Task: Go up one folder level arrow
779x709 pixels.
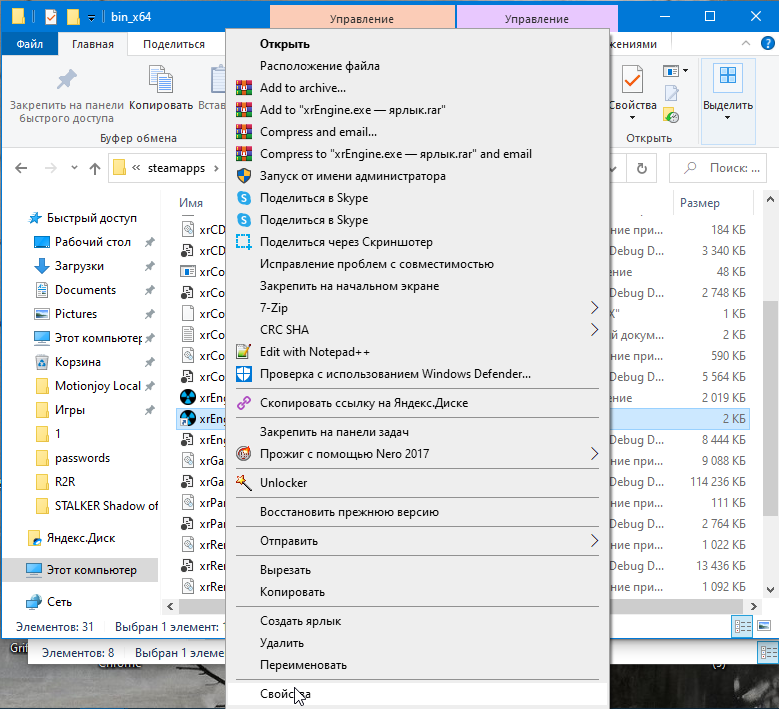Action: point(94,168)
